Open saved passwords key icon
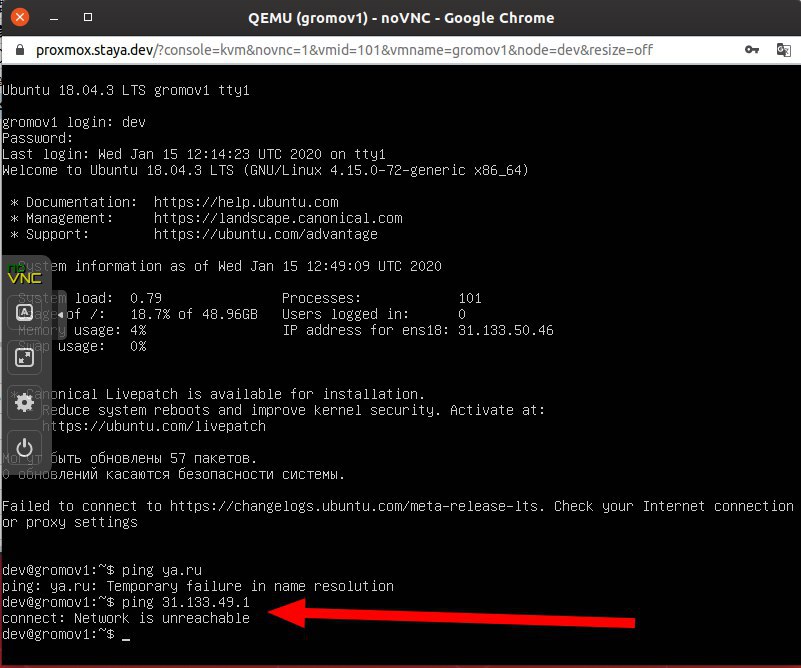 (751, 50)
